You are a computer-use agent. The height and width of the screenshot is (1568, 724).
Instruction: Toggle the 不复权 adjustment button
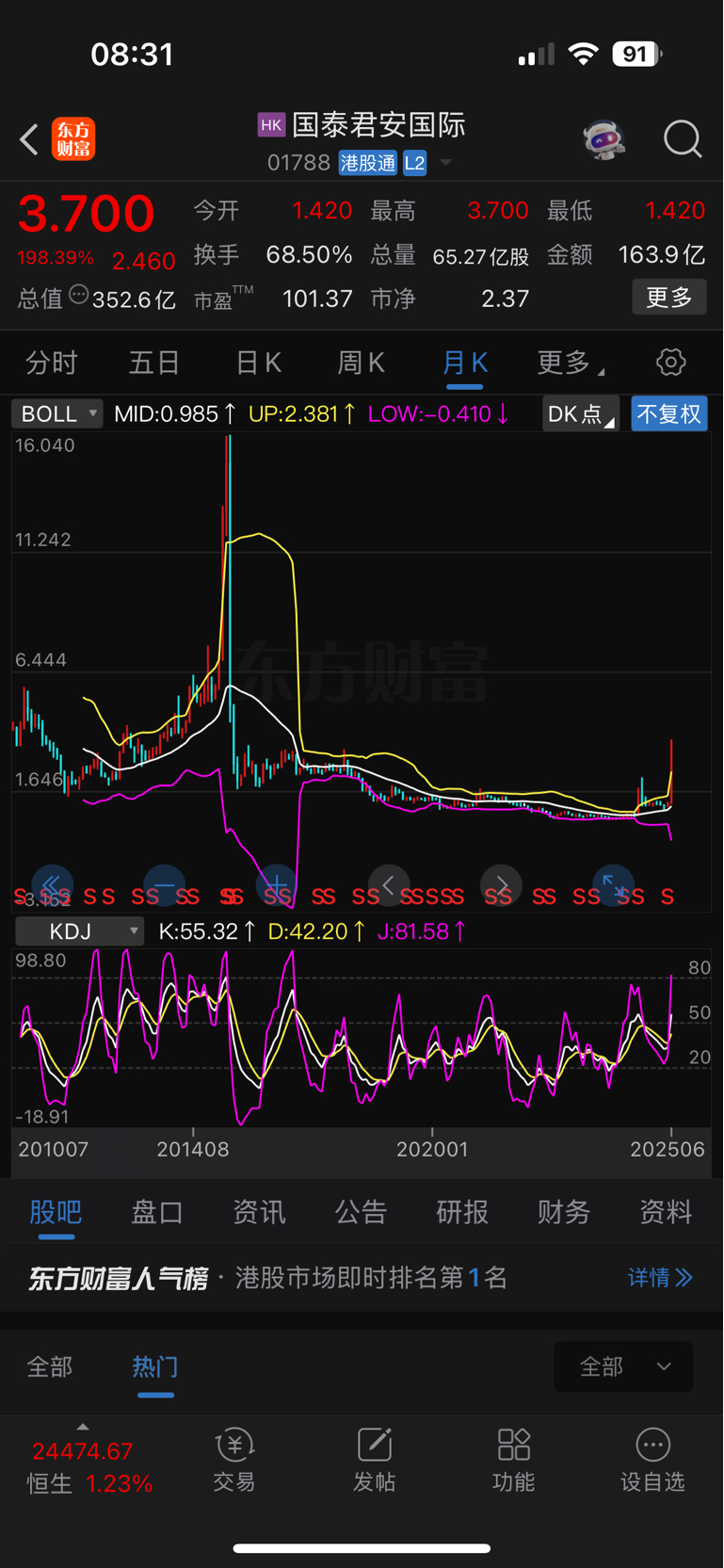(668, 414)
